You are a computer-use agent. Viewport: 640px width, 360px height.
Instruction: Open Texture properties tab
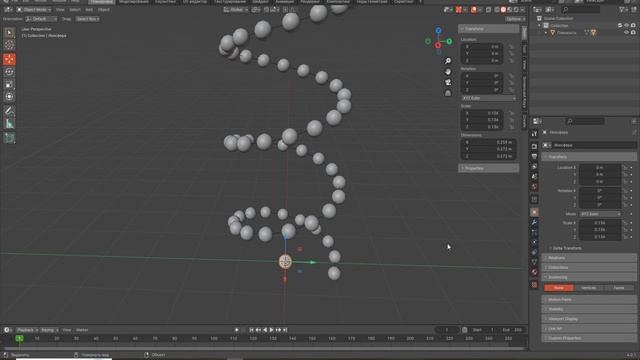534,284
